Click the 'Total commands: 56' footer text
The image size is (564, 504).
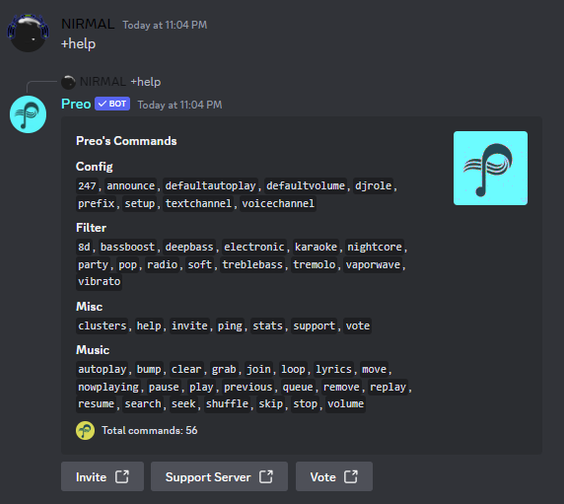tap(150, 431)
